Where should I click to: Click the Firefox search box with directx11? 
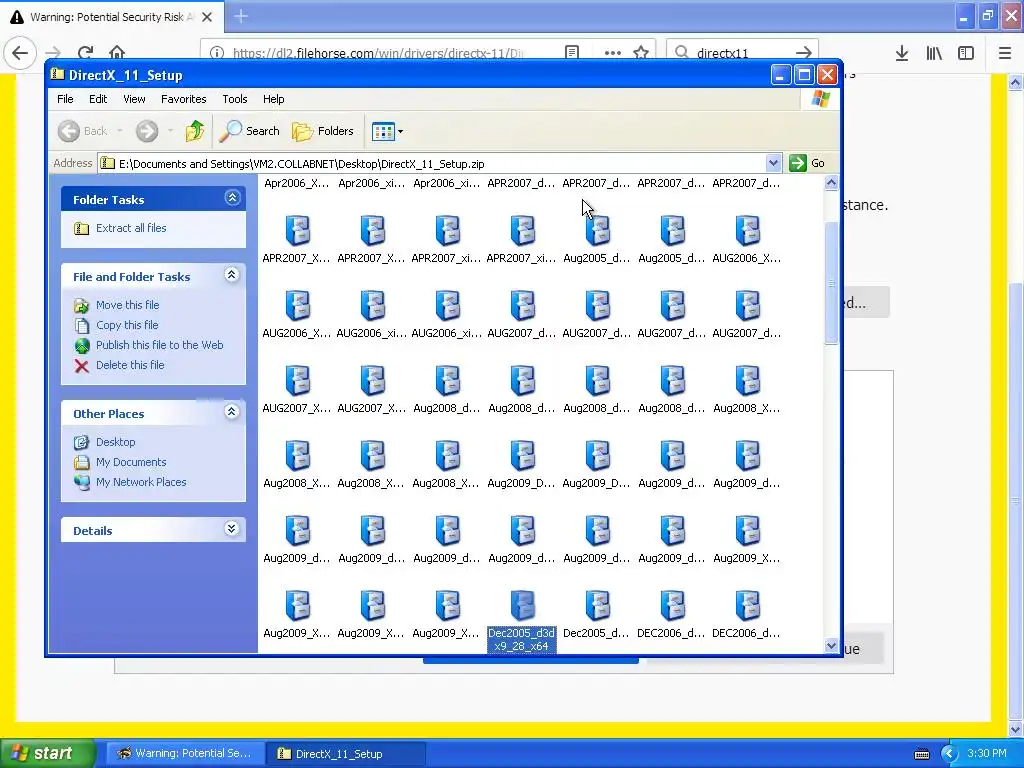click(743, 53)
